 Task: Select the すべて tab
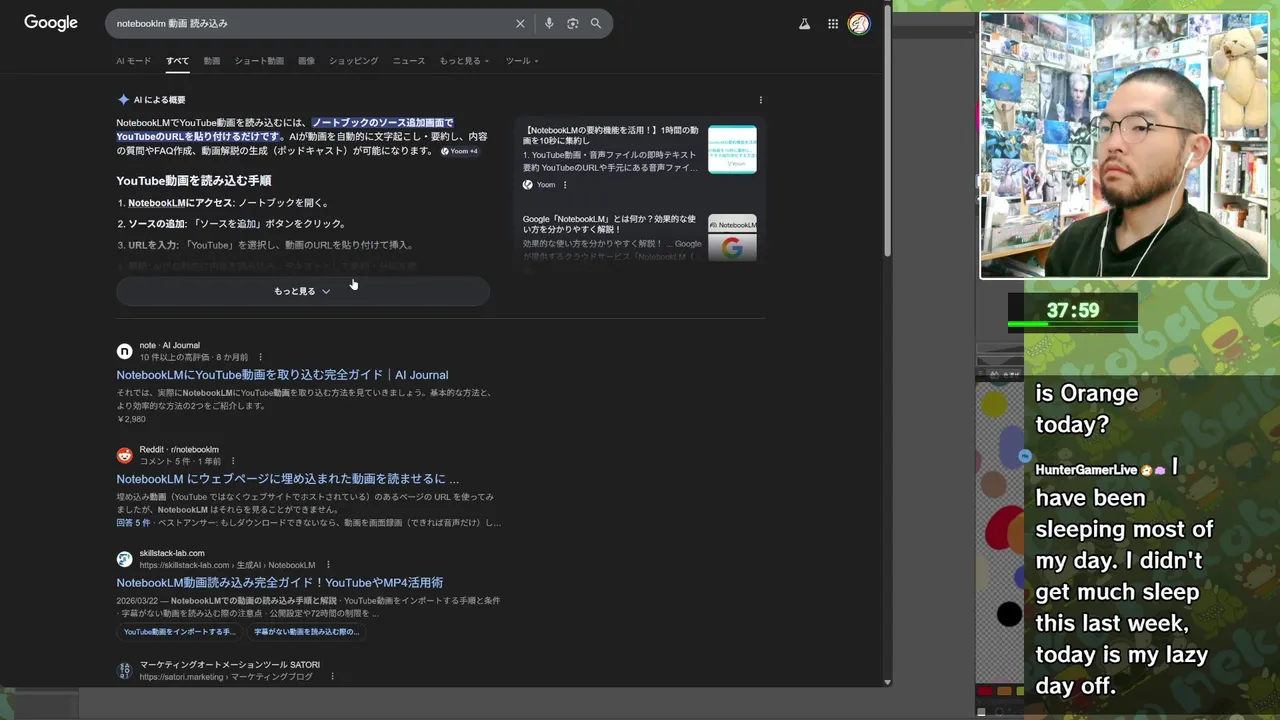click(178, 61)
